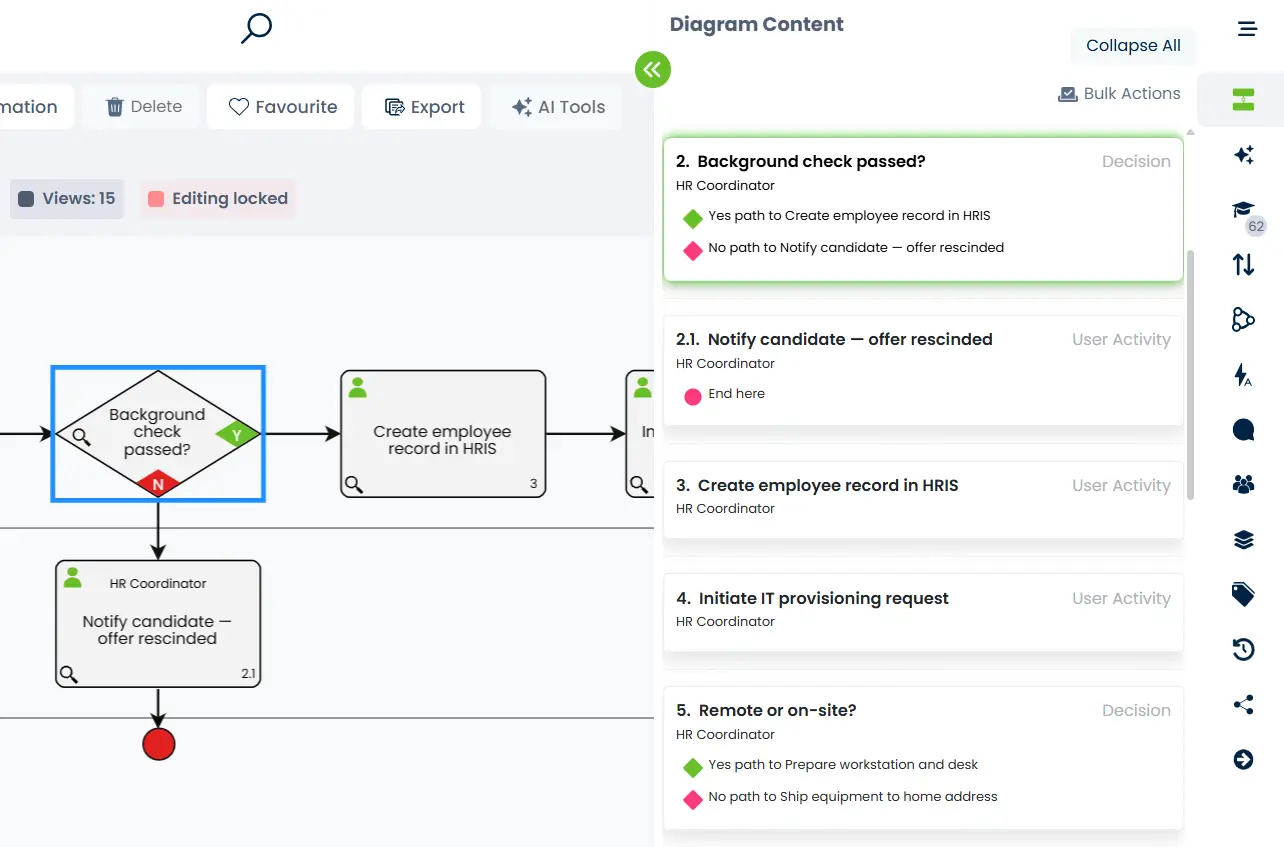The image size is (1284, 847).
Task: Open the users group sidebar icon
Action: coord(1243,485)
